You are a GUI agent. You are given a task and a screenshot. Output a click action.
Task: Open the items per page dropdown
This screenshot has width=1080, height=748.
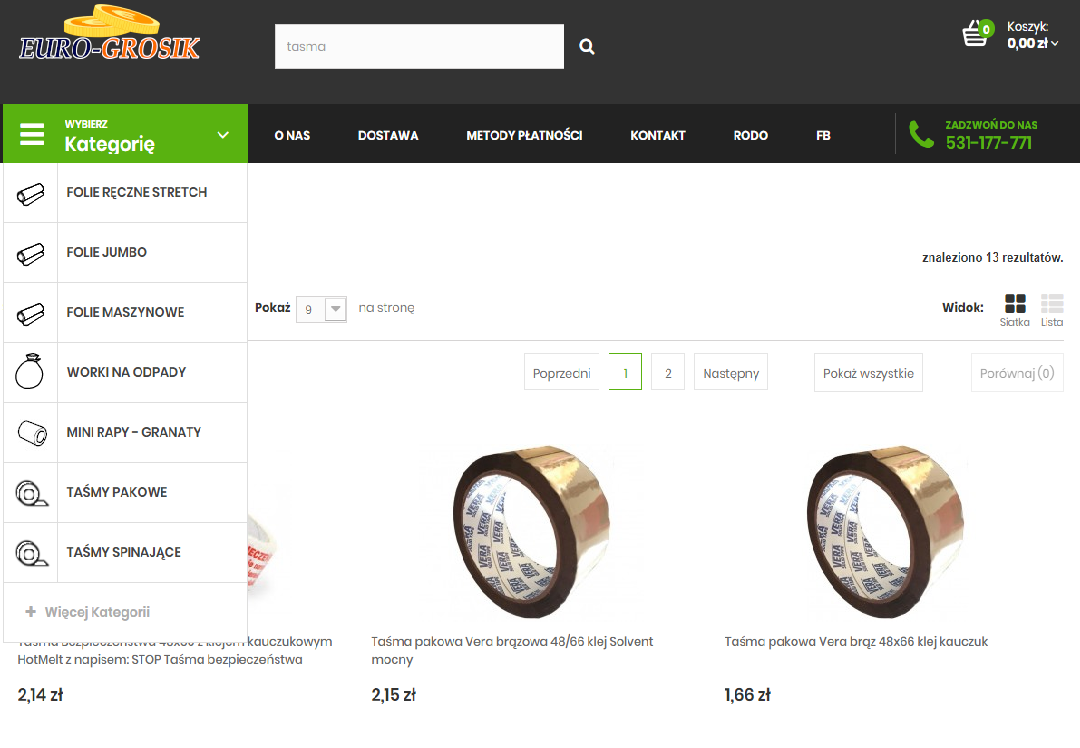point(321,309)
